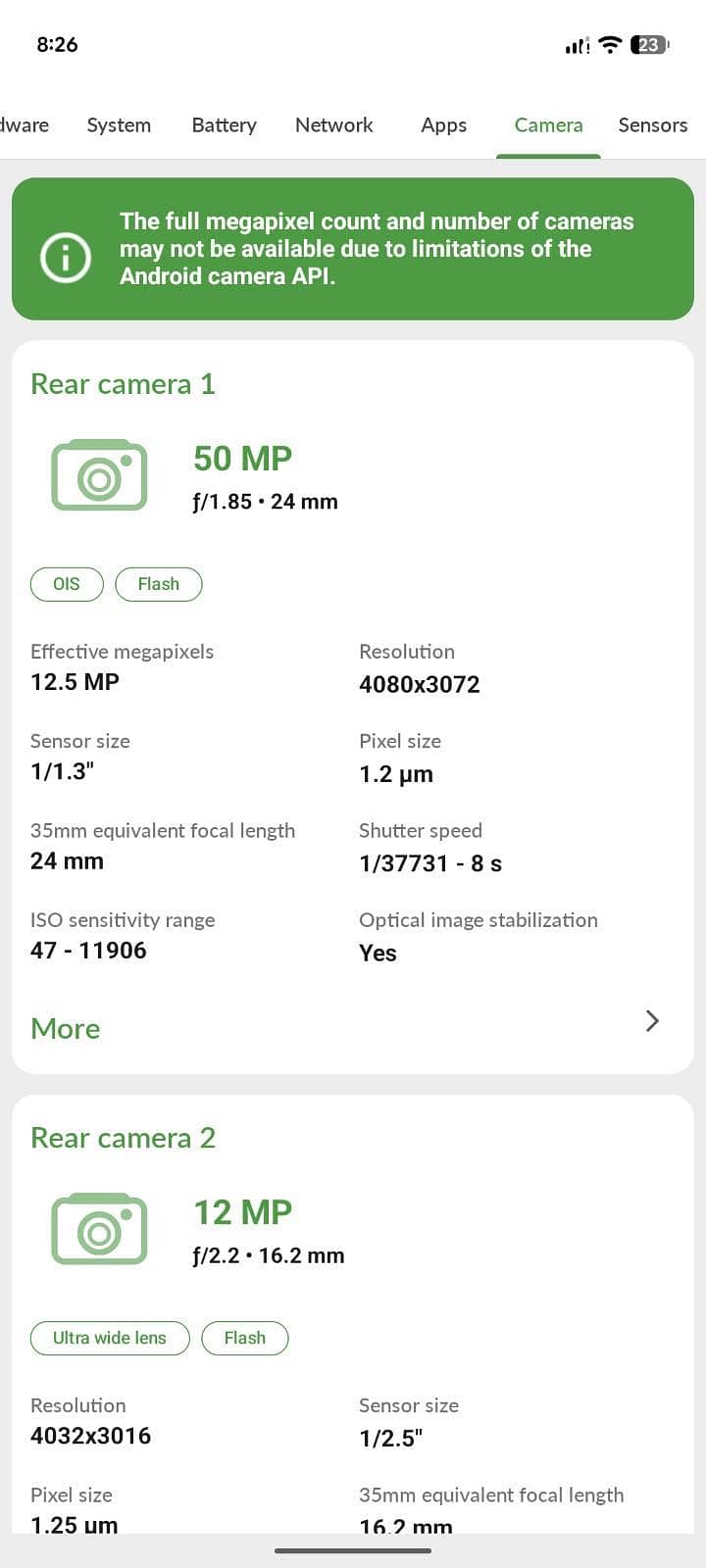
Task: Tap the Android camera API notice text
Action: [377, 249]
